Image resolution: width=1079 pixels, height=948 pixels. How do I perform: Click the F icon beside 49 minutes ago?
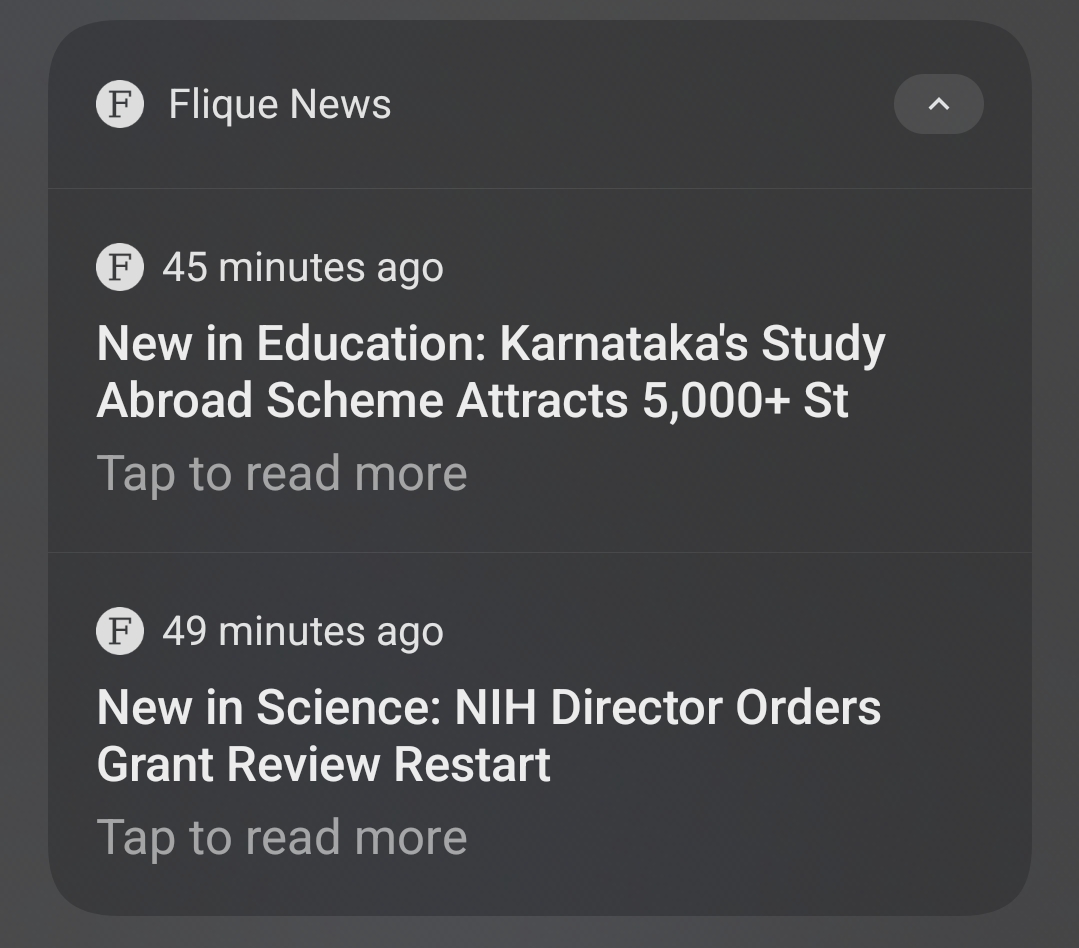[120, 631]
